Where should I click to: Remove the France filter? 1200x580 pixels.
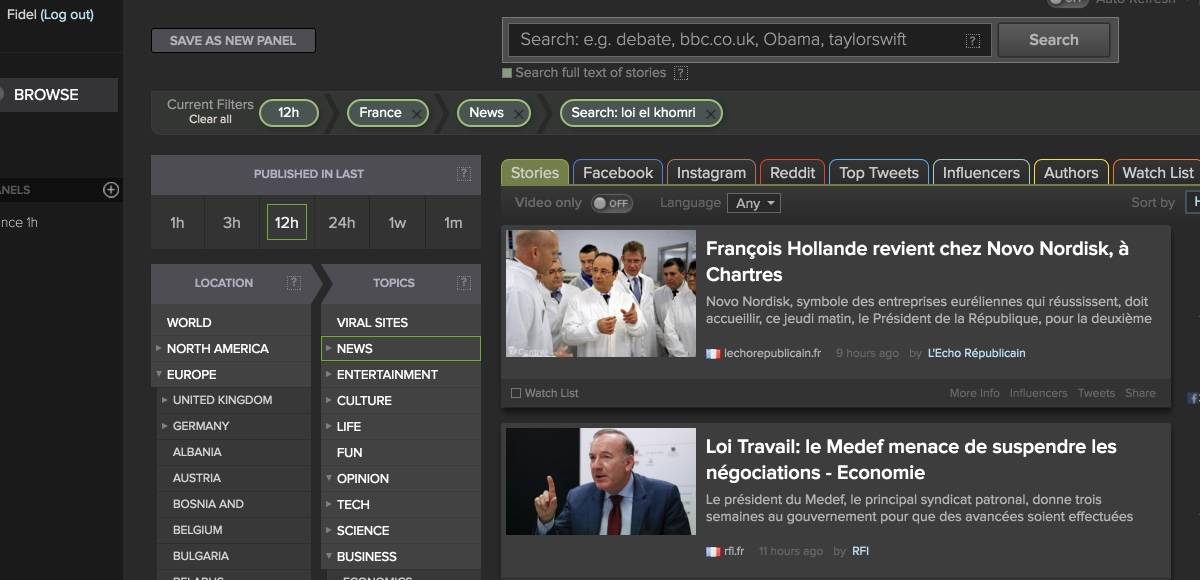click(x=416, y=114)
